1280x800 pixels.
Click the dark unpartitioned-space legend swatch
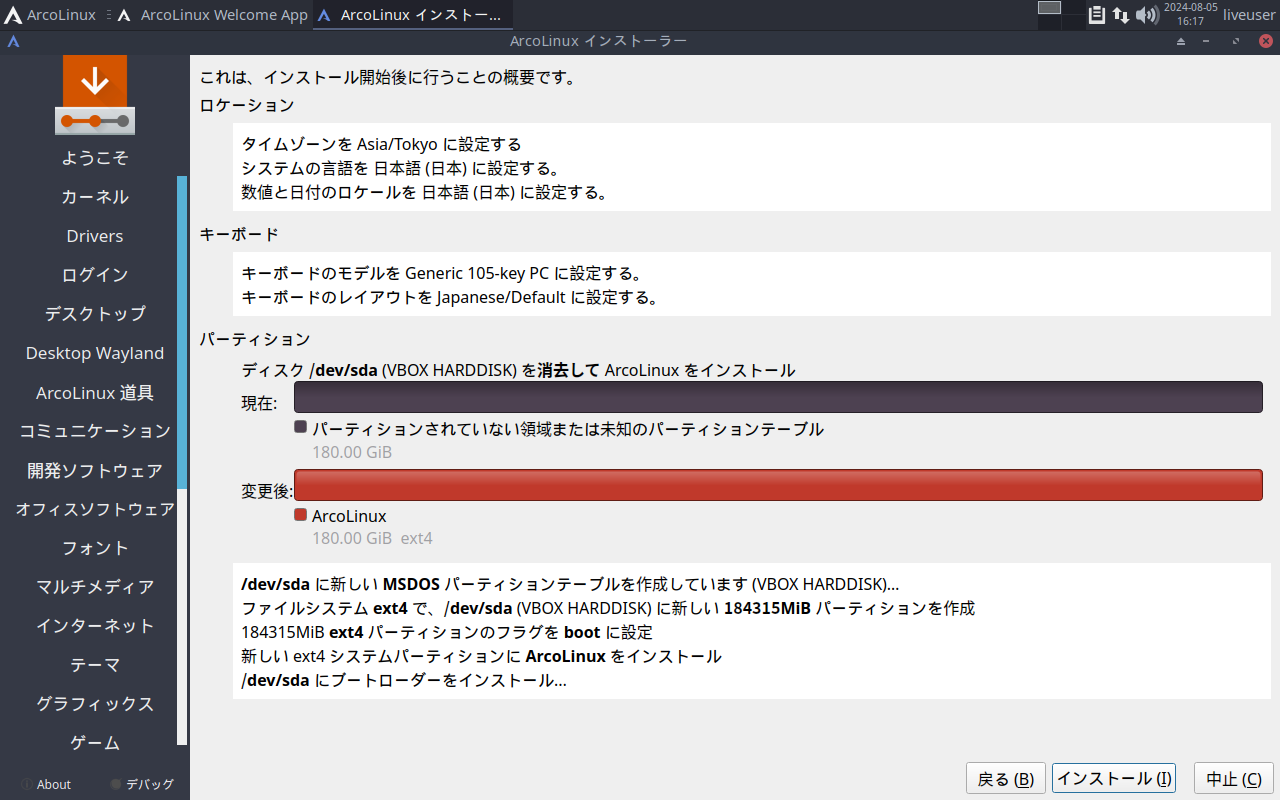pos(300,427)
